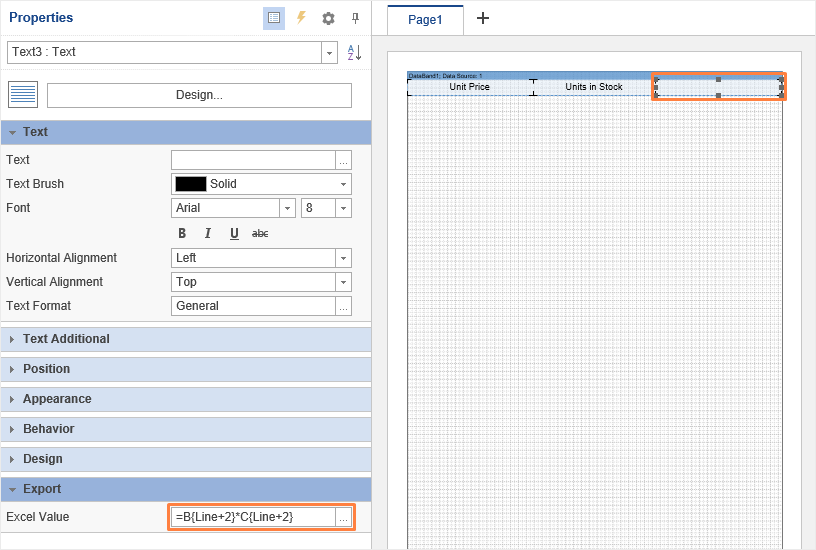Toggle underline font style
Viewport: 816px width, 550px height.
click(x=234, y=233)
